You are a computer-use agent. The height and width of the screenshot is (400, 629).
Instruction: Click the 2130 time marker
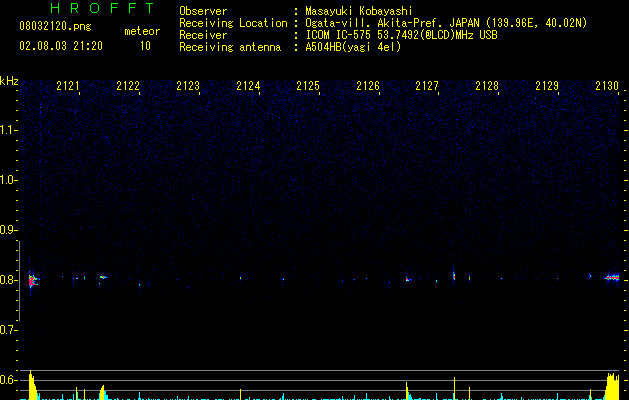pos(607,86)
